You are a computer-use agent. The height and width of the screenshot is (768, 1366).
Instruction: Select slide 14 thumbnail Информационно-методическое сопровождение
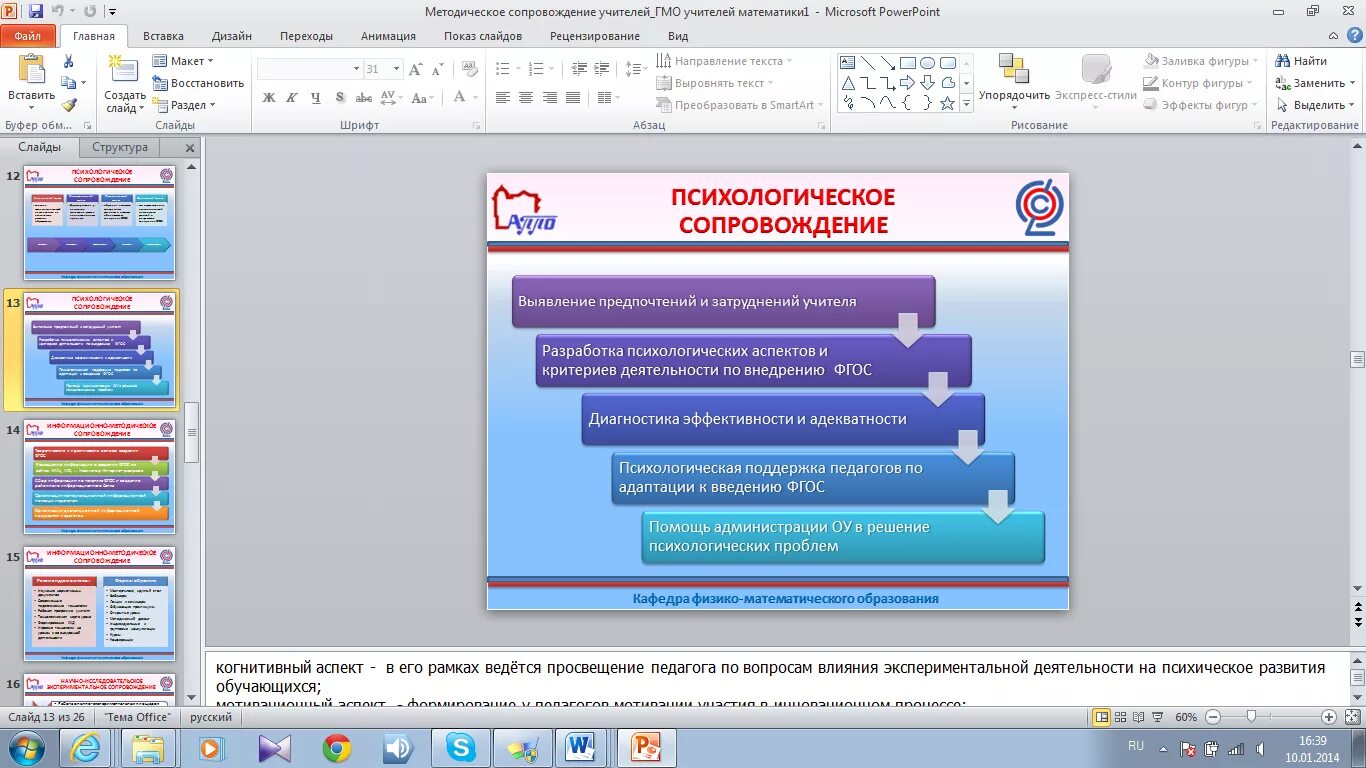(x=99, y=477)
